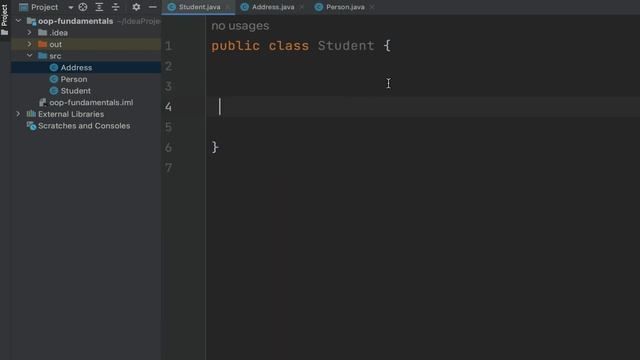Close the Student.java tab
This screenshot has height=360, width=640.
click(228, 7)
